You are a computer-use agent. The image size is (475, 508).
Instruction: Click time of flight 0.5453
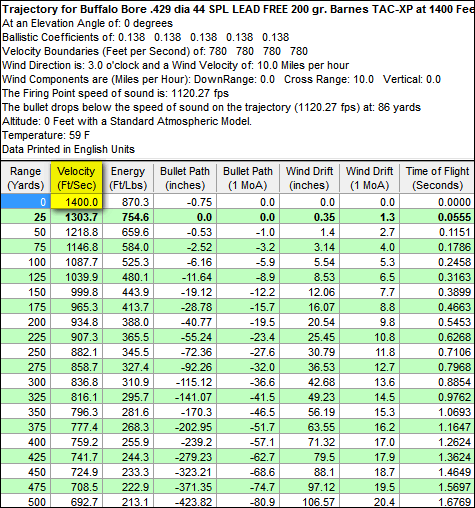click(437, 322)
